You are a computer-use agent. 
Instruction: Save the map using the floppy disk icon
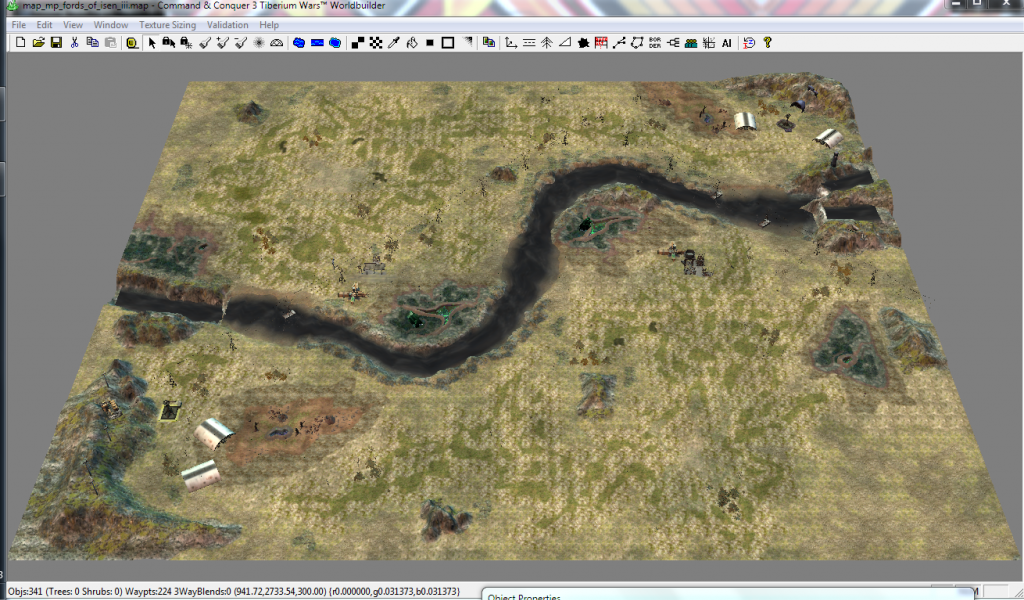[56, 43]
